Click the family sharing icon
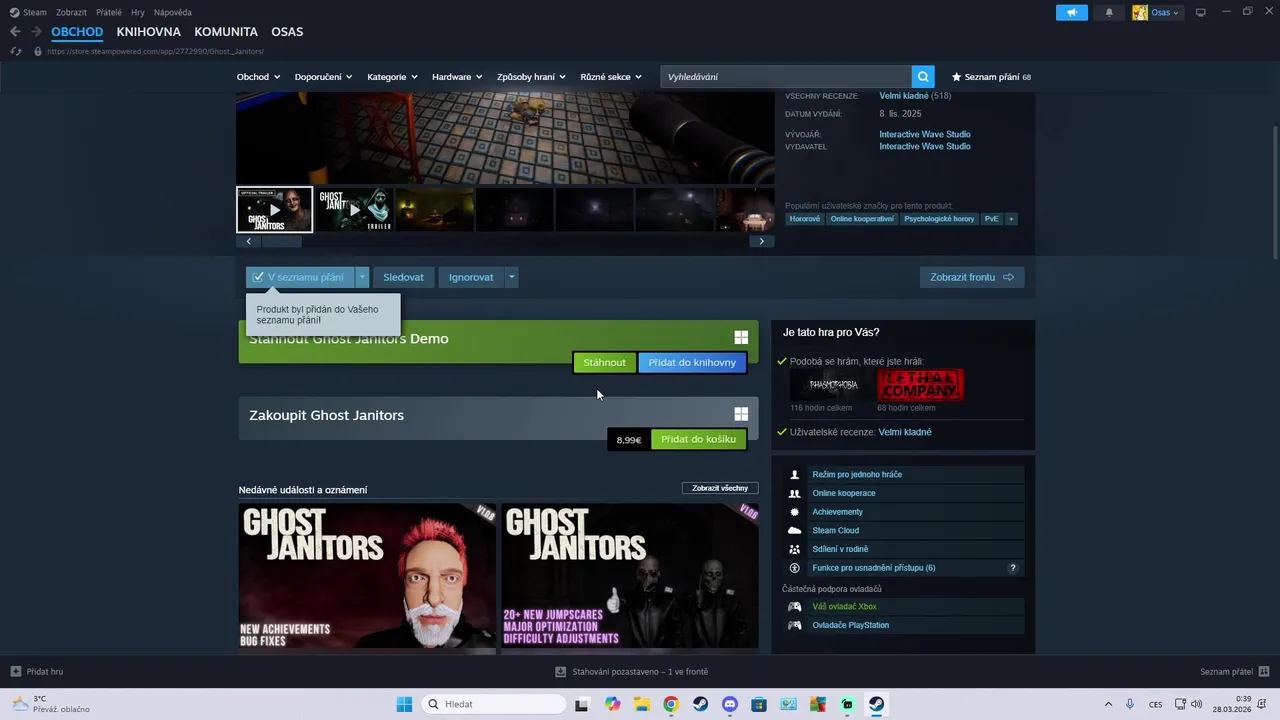The height and width of the screenshot is (720, 1280). pyautogui.click(x=795, y=549)
